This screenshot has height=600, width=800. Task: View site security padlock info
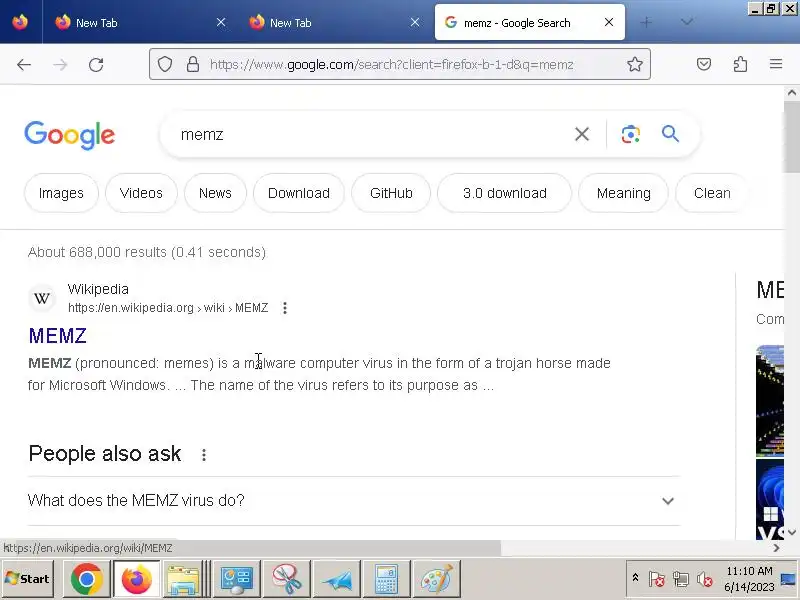point(193,64)
